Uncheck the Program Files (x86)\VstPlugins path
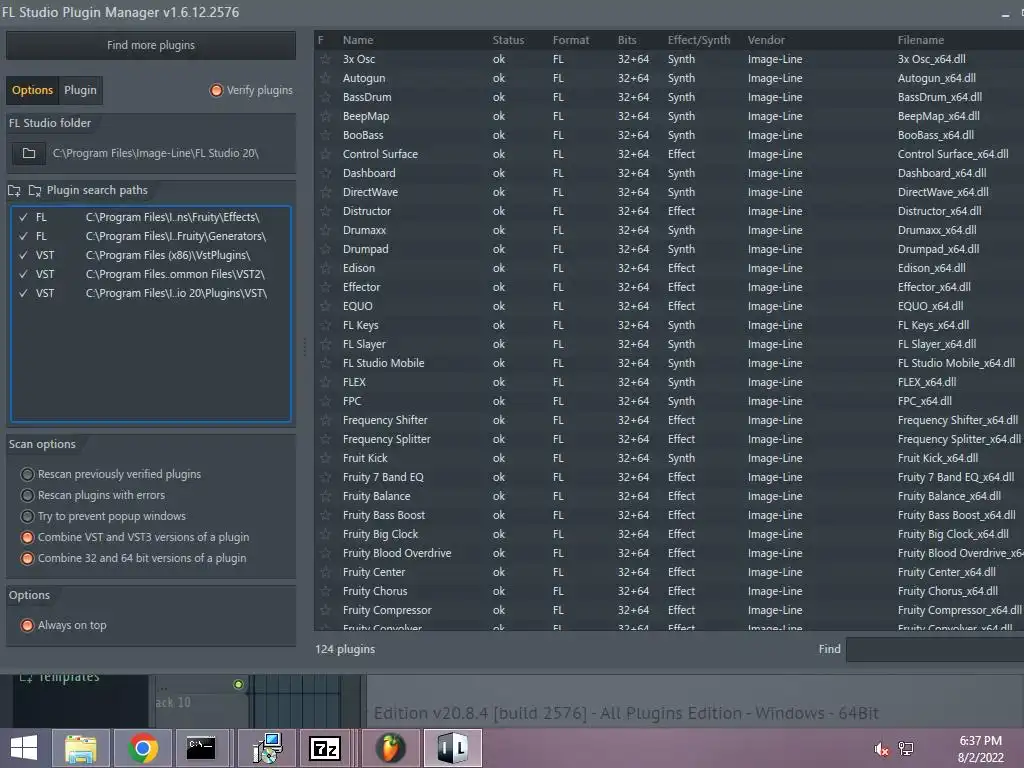This screenshot has width=1024, height=768. pos(24,255)
